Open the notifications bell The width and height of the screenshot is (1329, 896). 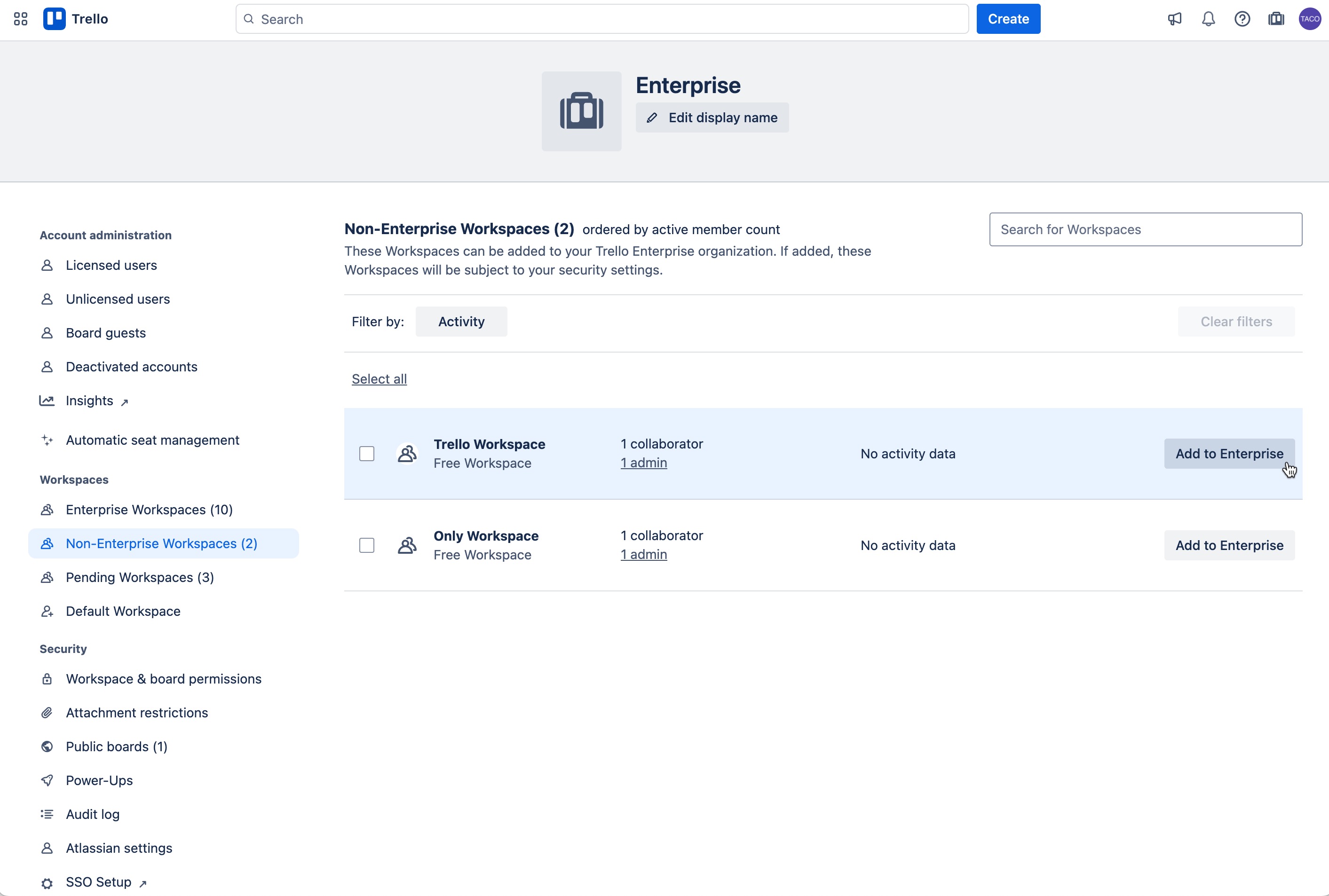[1209, 19]
